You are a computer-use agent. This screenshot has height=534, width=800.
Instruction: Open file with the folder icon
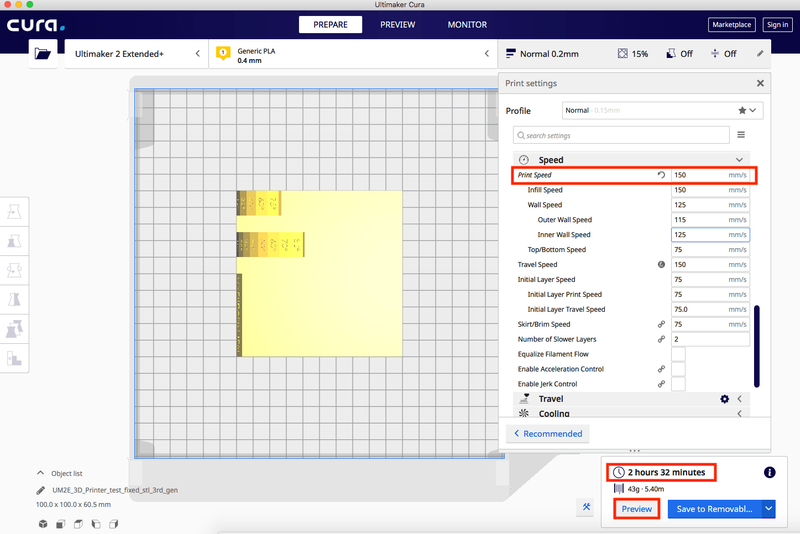point(42,54)
